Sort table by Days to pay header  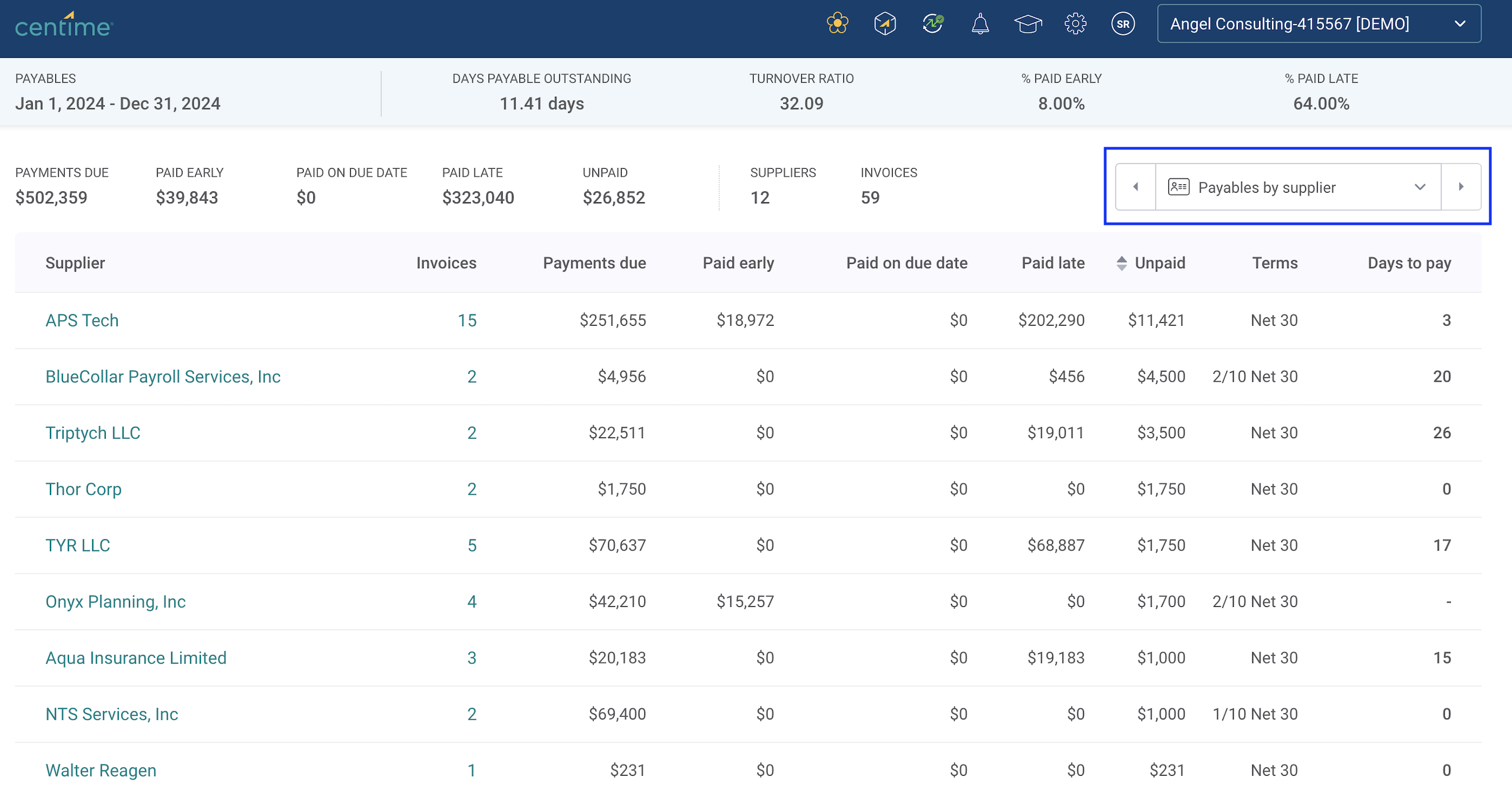pos(1409,263)
